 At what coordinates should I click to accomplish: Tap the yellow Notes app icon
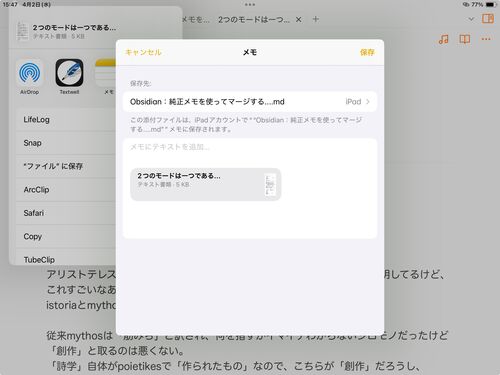[106, 73]
